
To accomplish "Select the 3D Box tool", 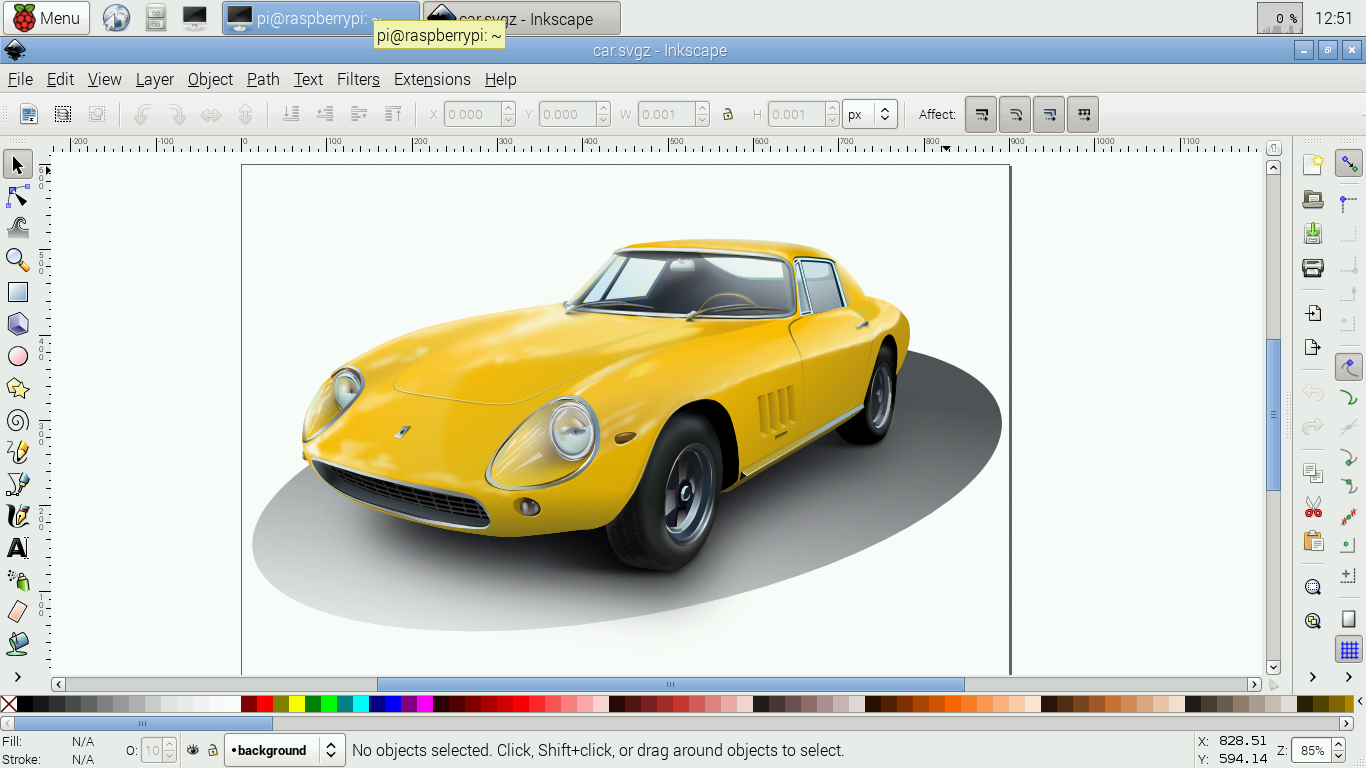I will [x=17, y=325].
